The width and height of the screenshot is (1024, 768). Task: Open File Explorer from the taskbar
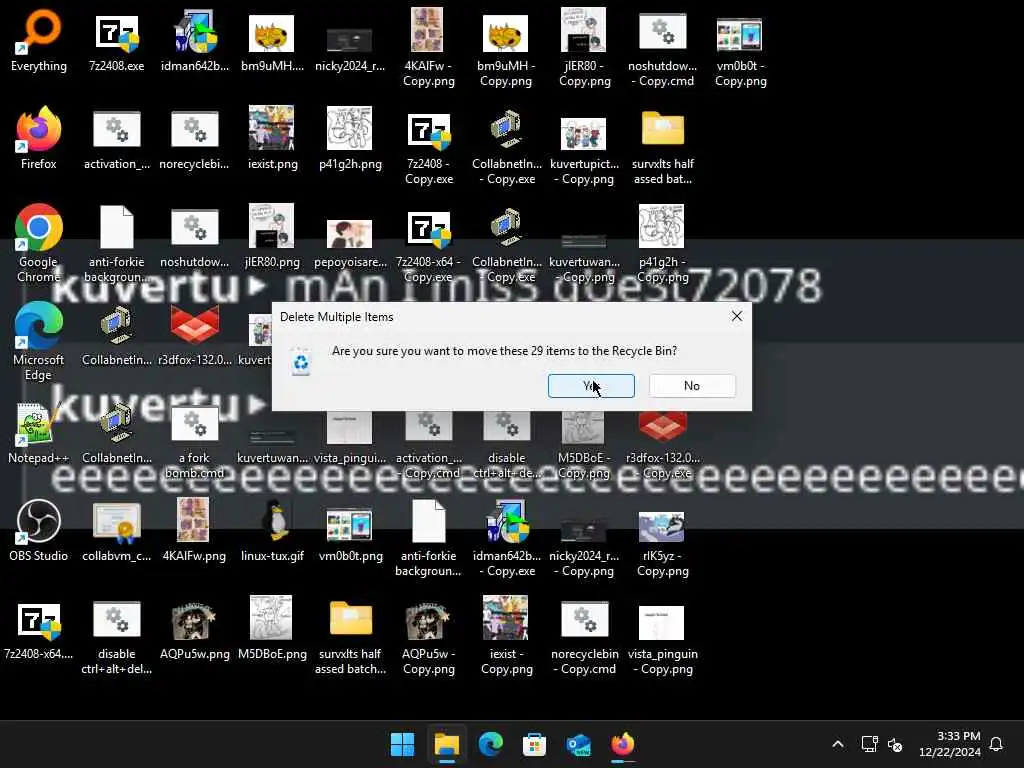[447, 744]
